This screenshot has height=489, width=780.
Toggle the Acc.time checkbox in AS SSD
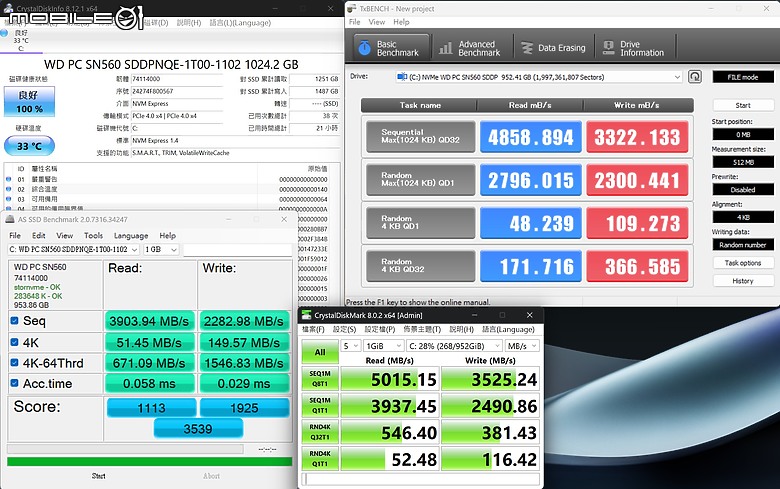[x=14, y=383]
